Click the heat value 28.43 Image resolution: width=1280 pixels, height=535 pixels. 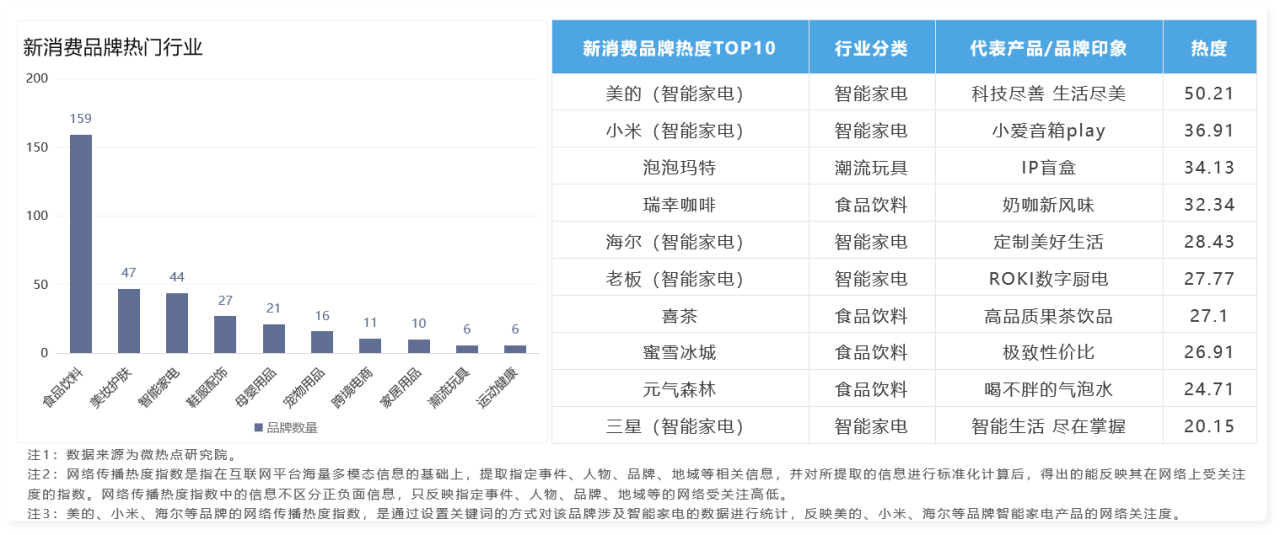1209,241
